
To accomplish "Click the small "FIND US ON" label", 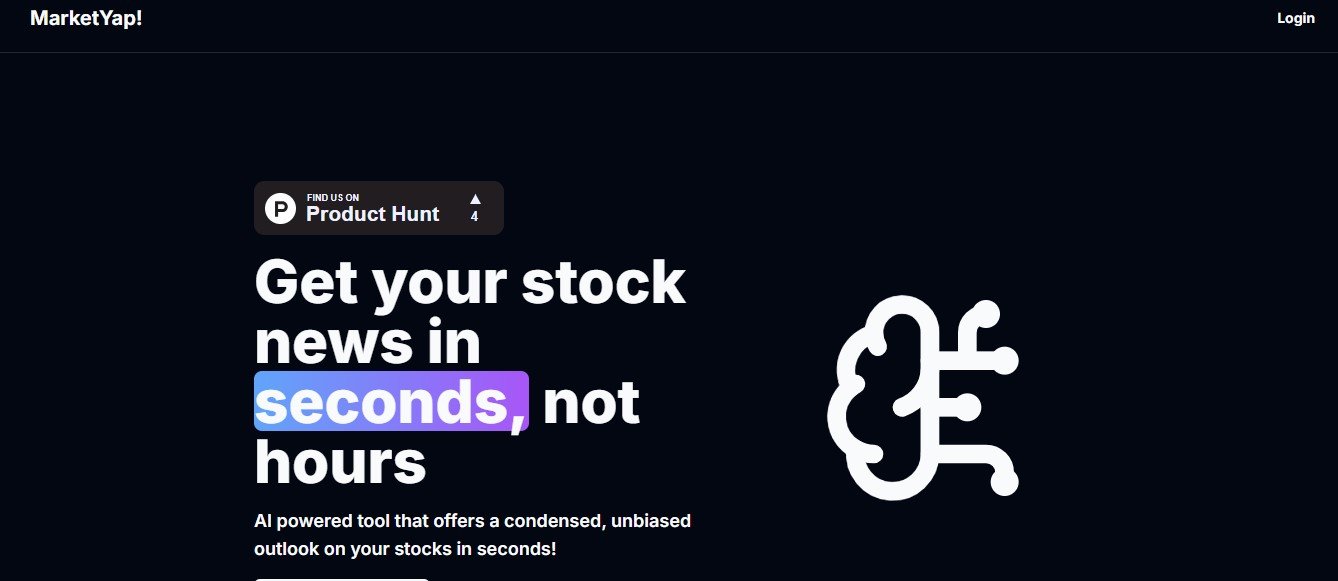I will point(332,198).
